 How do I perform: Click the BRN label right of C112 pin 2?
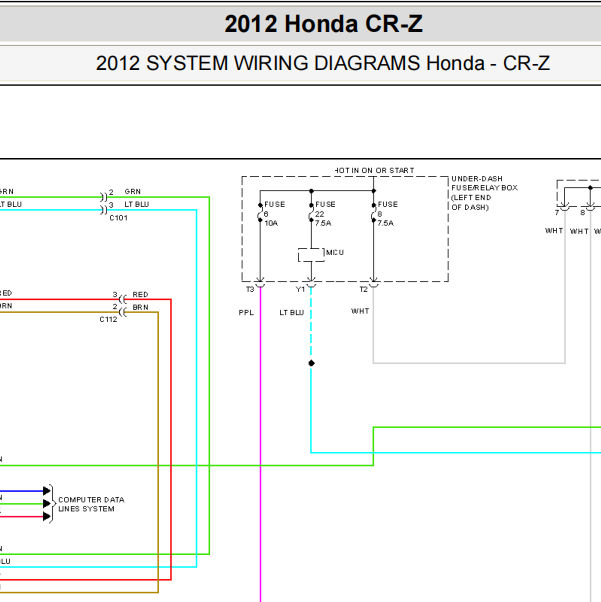point(140,307)
